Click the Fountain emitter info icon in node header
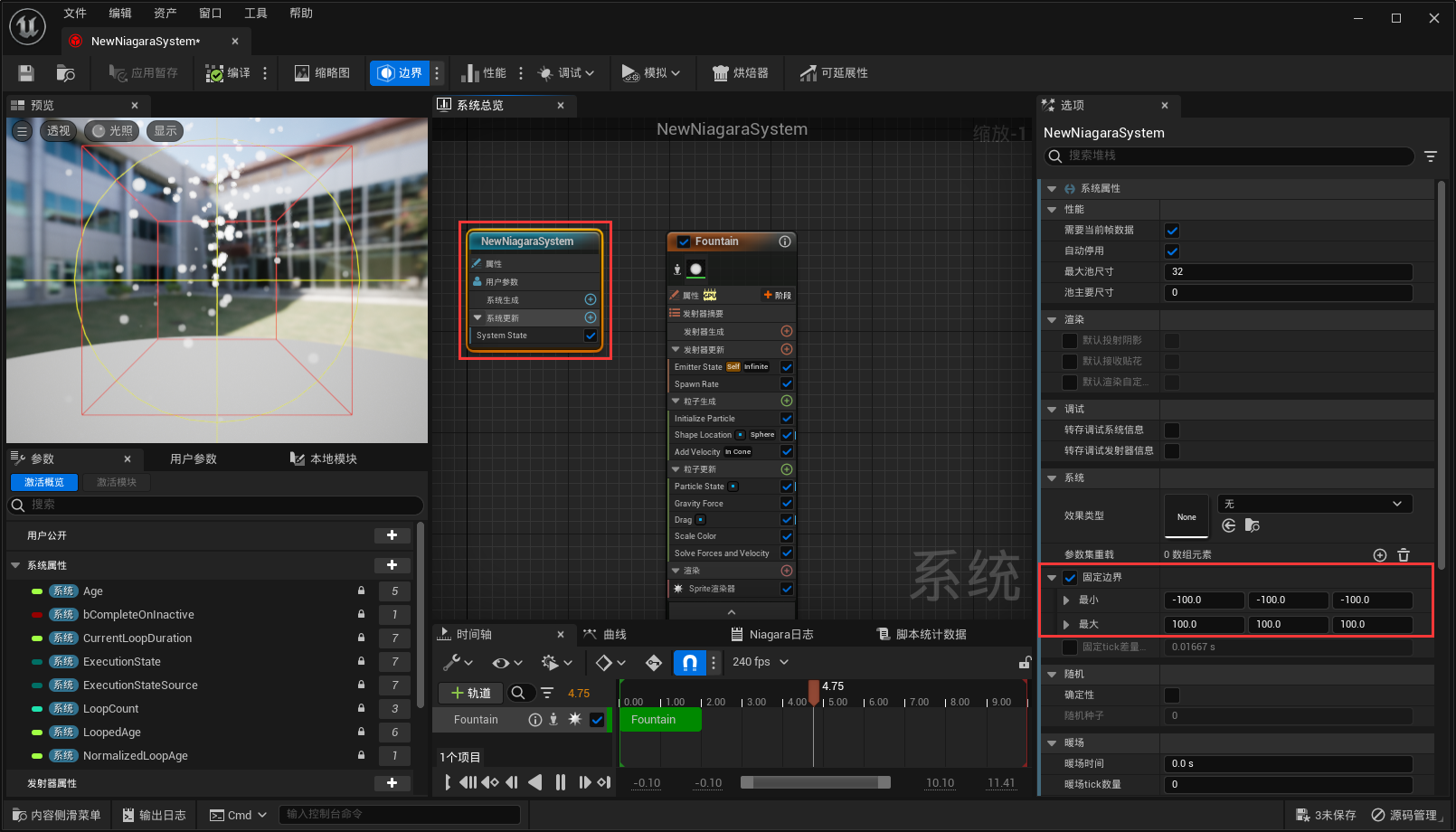 (785, 241)
